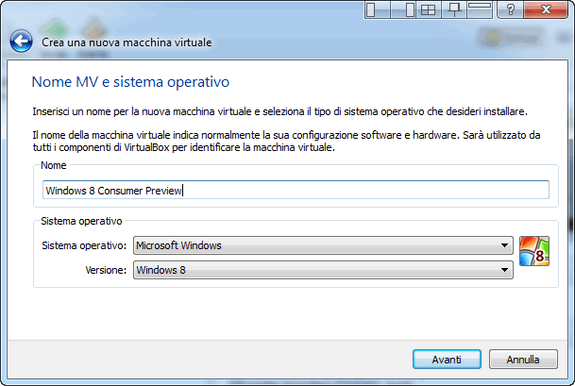Viewport: 575px width, 386px height.
Task: Click the Avanti button
Action: click(447, 359)
